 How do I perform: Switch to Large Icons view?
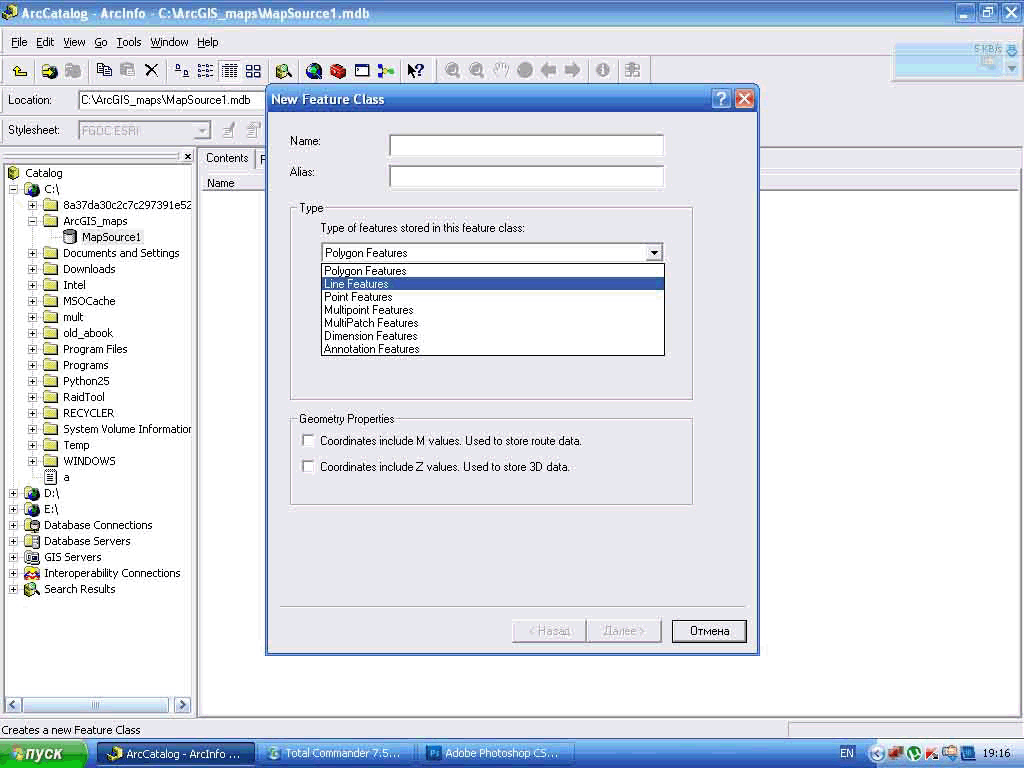click(182, 71)
